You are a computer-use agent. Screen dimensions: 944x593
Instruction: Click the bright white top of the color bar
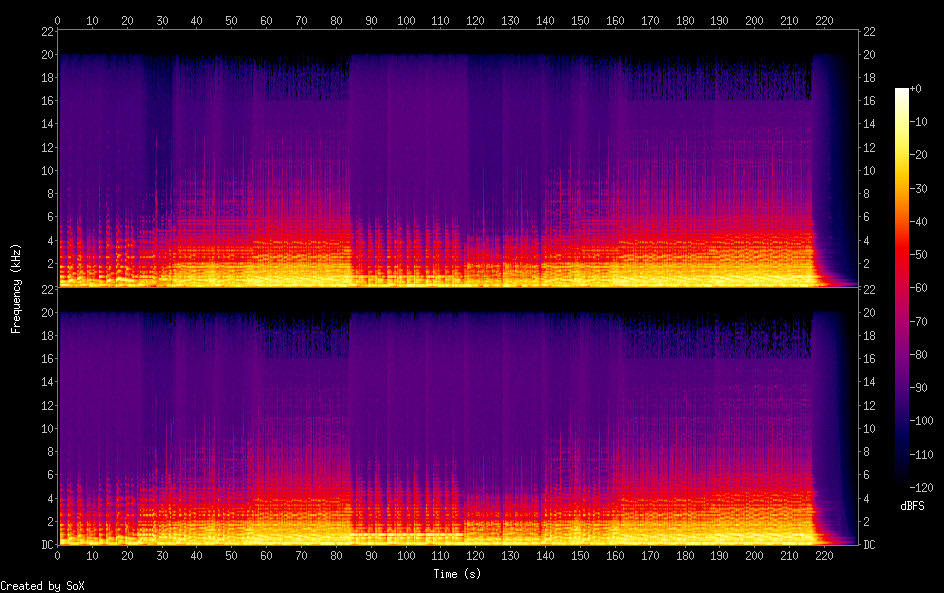click(x=902, y=93)
